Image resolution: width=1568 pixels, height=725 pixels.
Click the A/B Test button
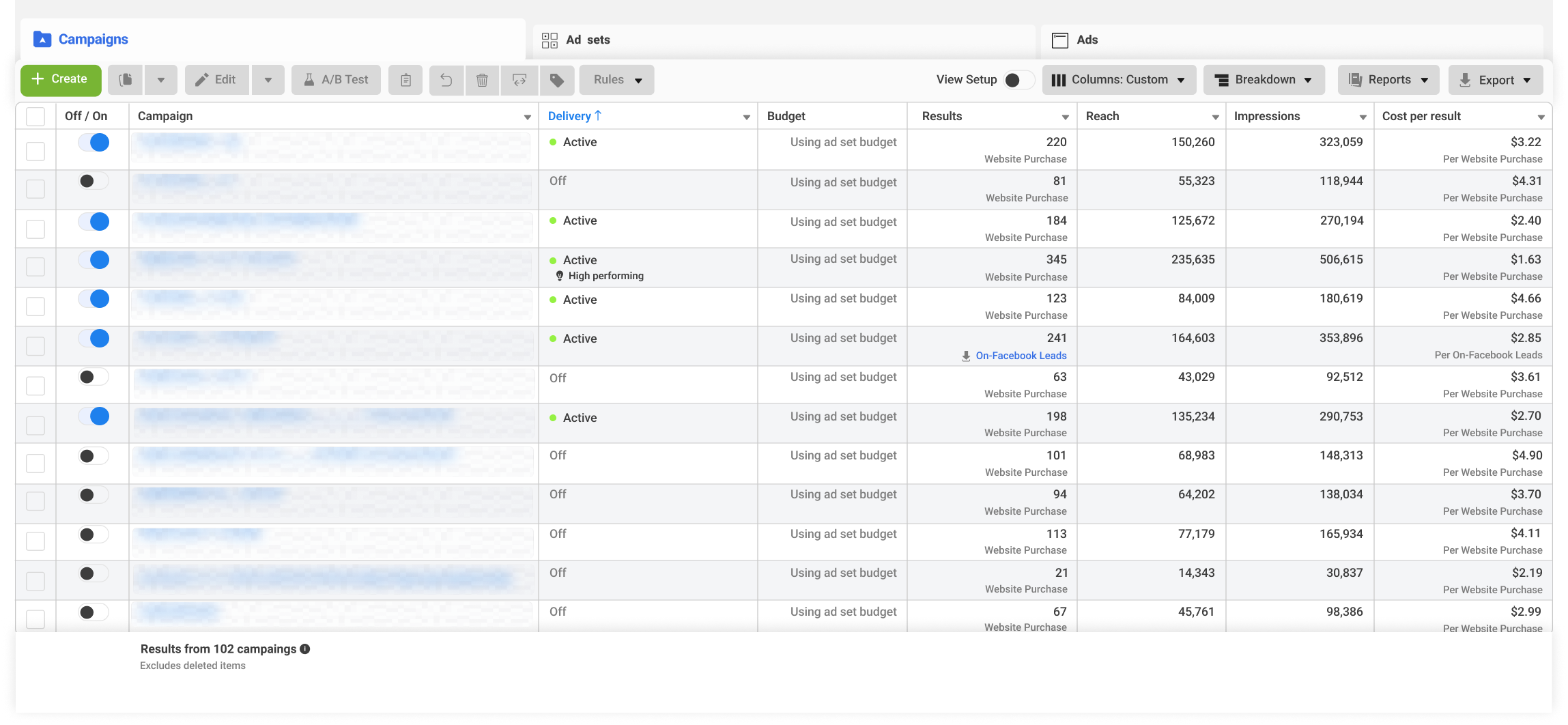337,80
